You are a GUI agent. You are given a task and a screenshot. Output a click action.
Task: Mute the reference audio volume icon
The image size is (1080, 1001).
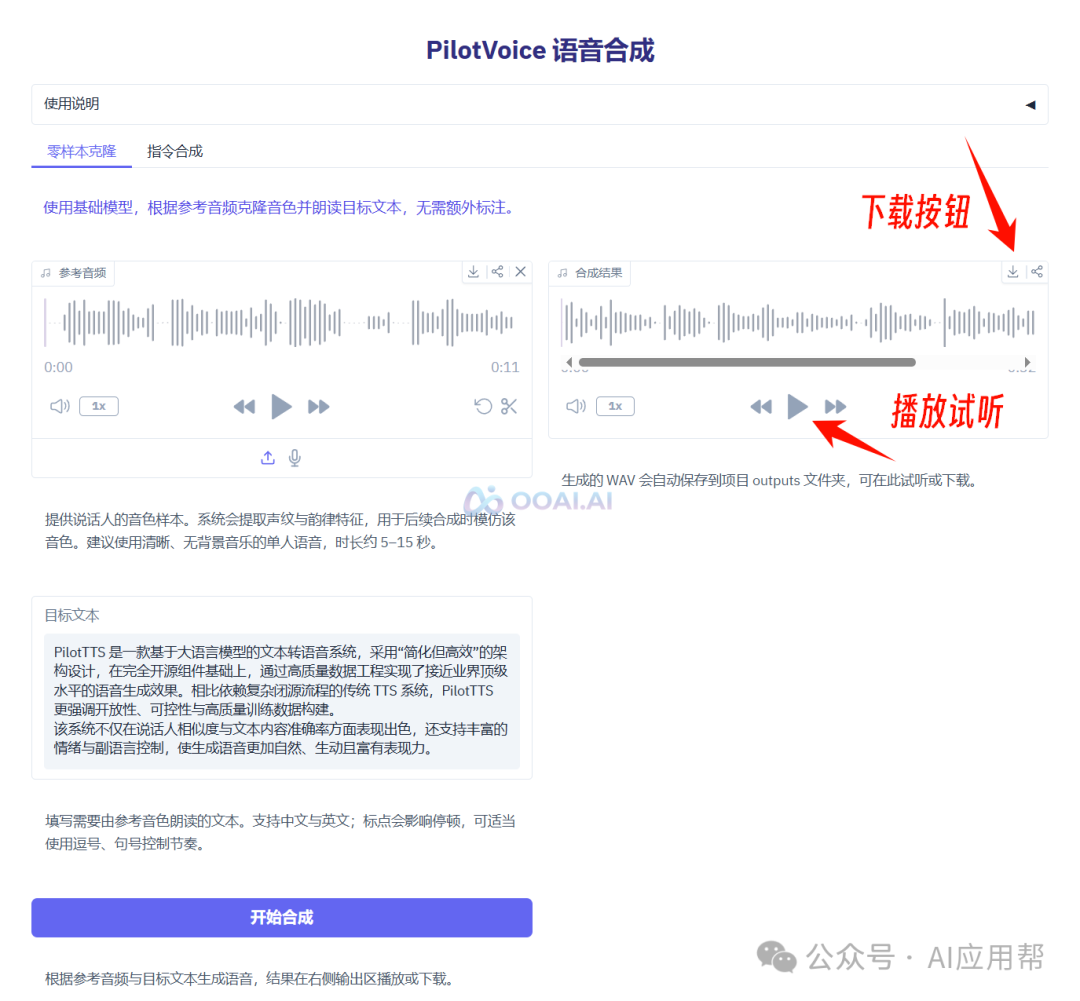[x=60, y=406]
